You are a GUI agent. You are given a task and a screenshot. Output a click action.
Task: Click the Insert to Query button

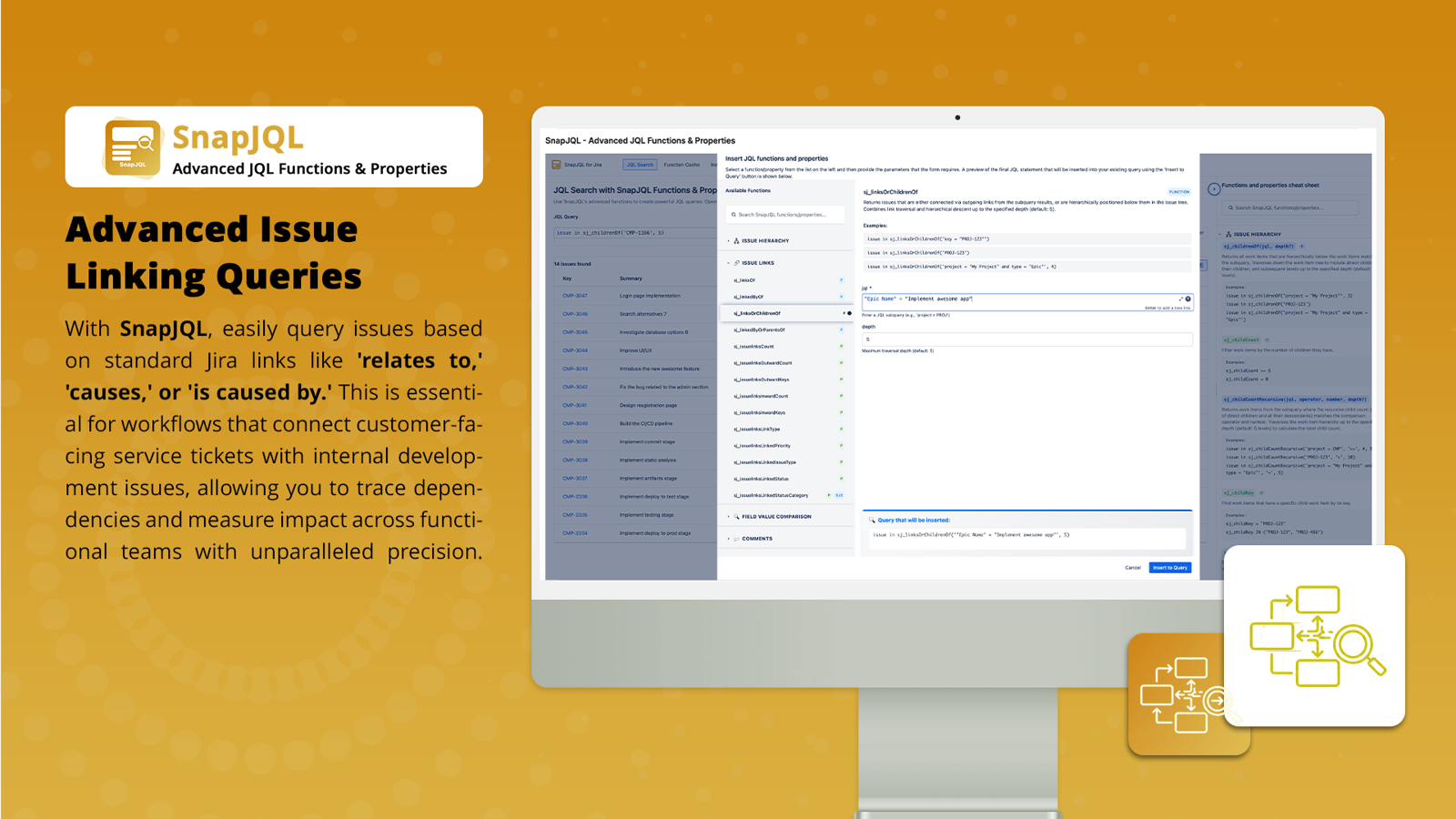1171,567
